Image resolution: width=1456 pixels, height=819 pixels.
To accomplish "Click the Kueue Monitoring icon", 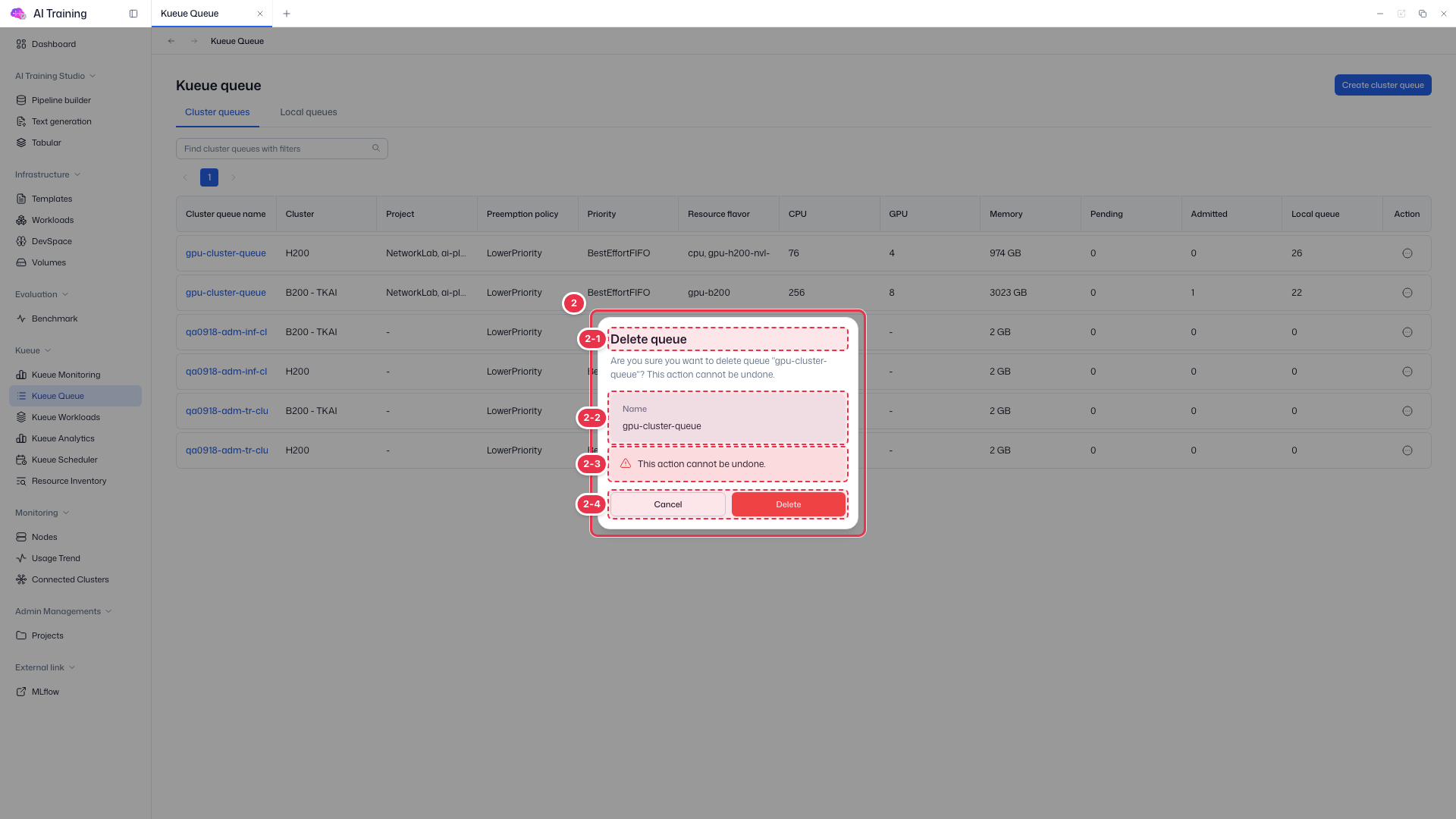I will coord(21,375).
